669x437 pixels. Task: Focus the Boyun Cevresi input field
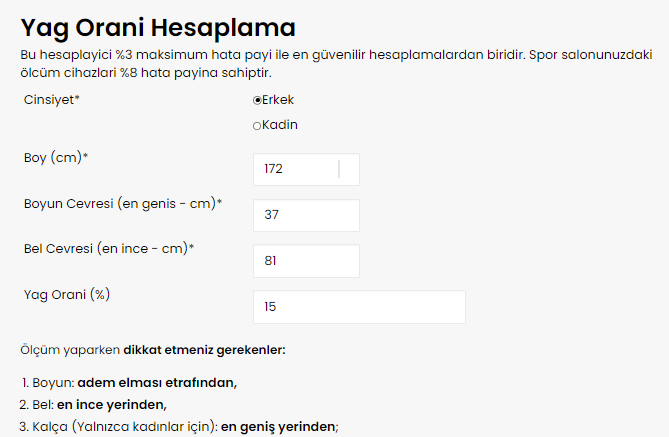[306, 215]
